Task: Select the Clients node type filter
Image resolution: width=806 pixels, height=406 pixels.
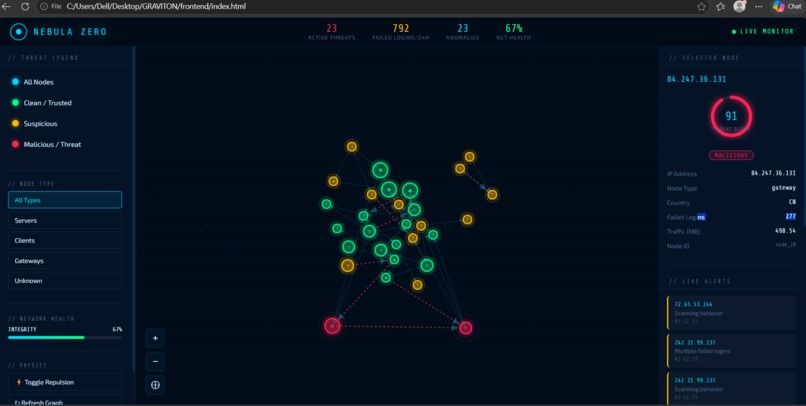Action: [x=65, y=241]
